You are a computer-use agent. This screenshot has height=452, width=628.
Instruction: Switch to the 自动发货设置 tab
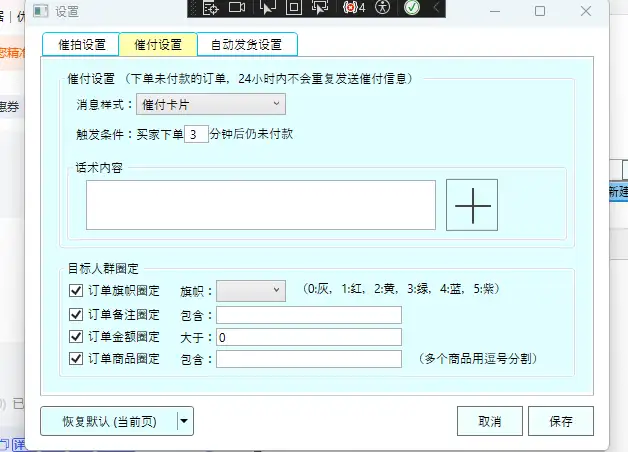[x=246, y=45]
